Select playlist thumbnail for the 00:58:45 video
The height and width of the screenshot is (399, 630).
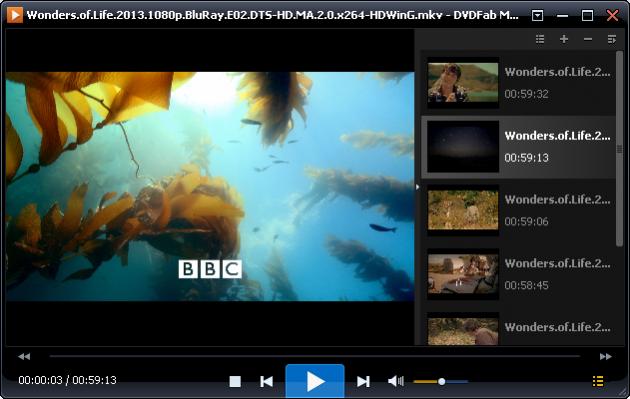tap(463, 274)
